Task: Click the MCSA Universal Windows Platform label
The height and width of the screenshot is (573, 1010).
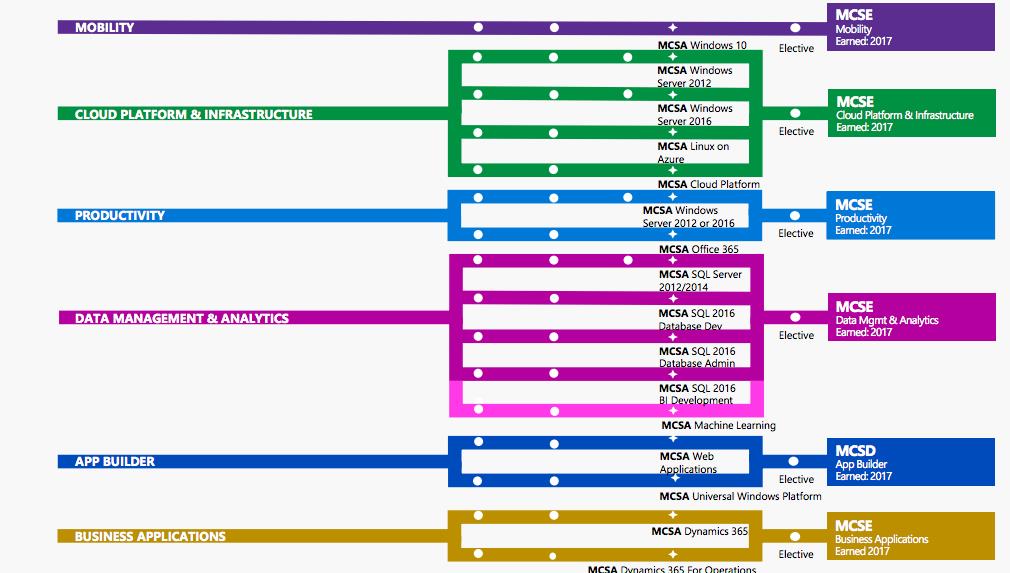Action: 740,496
